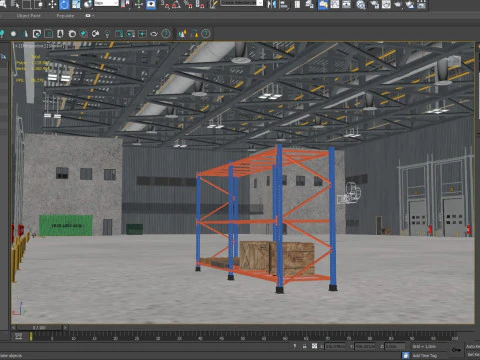Expand ribbon options arrow beside Populate

[x=93, y=16]
